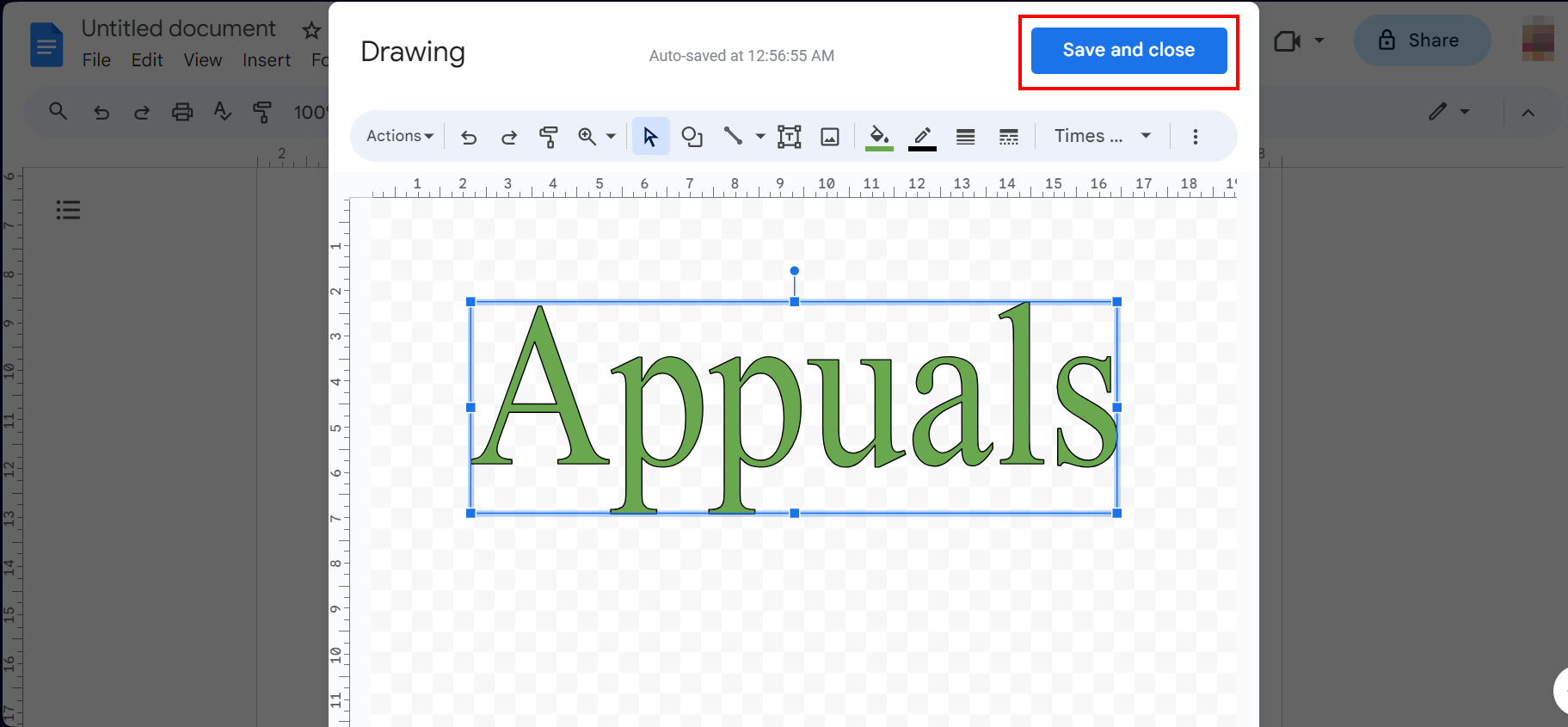Open the View menu in Docs
The image size is (1568, 727).
203,60
